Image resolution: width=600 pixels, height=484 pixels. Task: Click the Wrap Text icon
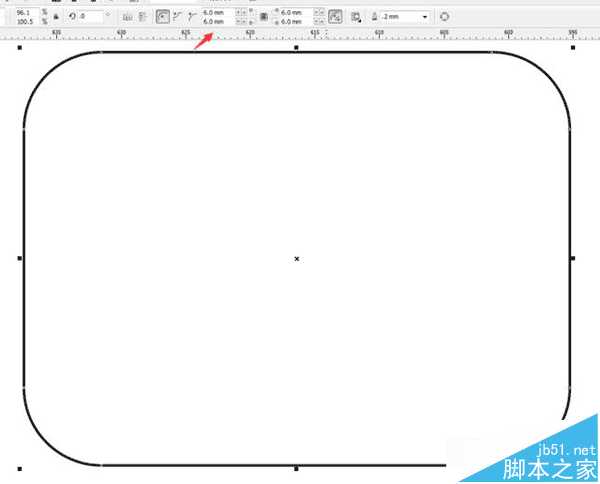(356, 17)
